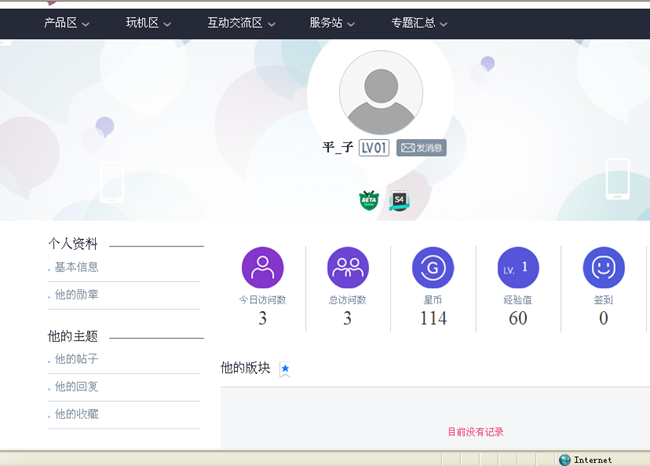Open the 专题汇总 navigation menu
Viewport: 650px width, 466px height.
(x=419, y=23)
